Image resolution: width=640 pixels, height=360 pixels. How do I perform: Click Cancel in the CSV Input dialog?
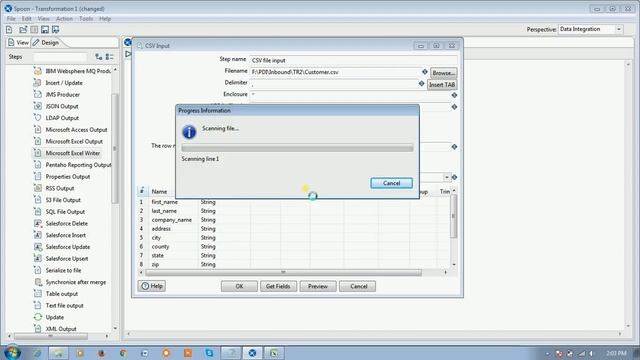pyautogui.click(x=359, y=287)
